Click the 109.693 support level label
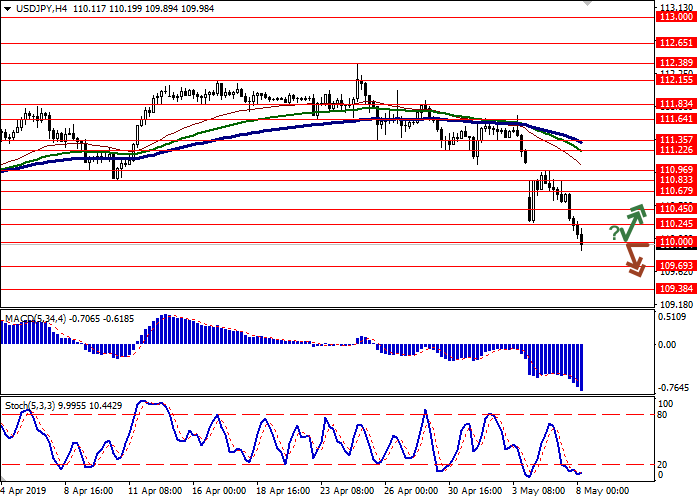The image size is (700, 500). pos(676,266)
